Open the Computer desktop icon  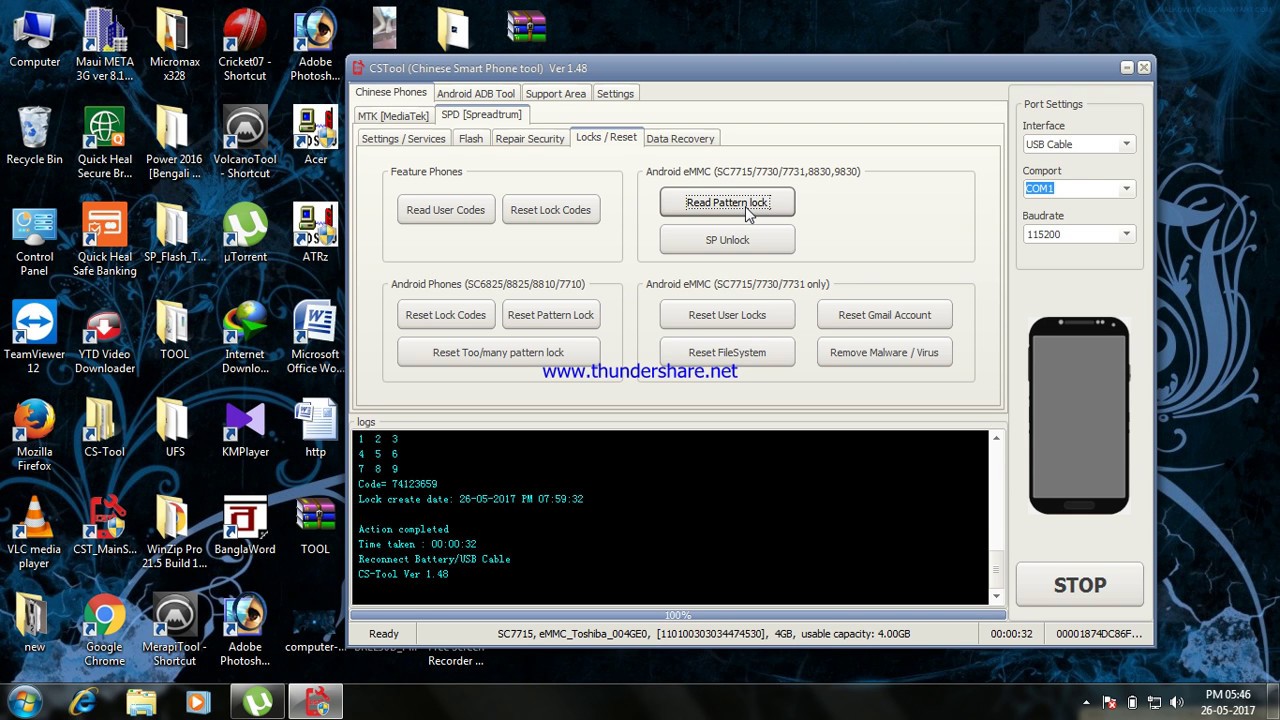pos(34,40)
